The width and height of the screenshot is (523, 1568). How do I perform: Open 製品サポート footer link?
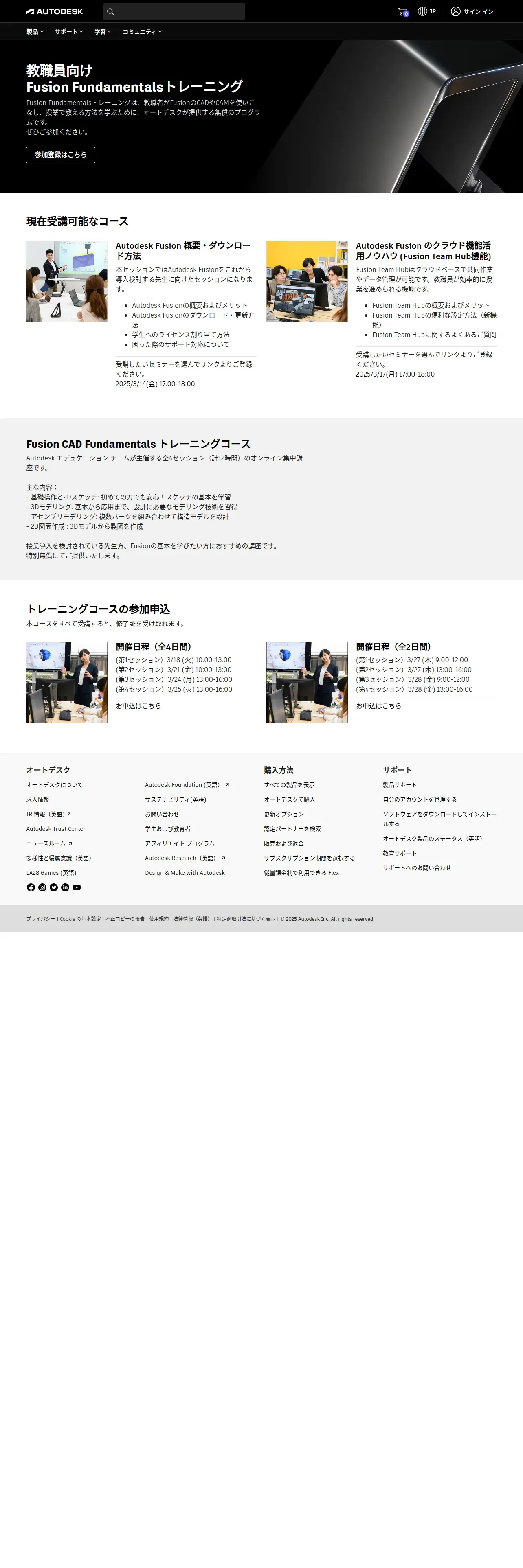(x=400, y=785)
